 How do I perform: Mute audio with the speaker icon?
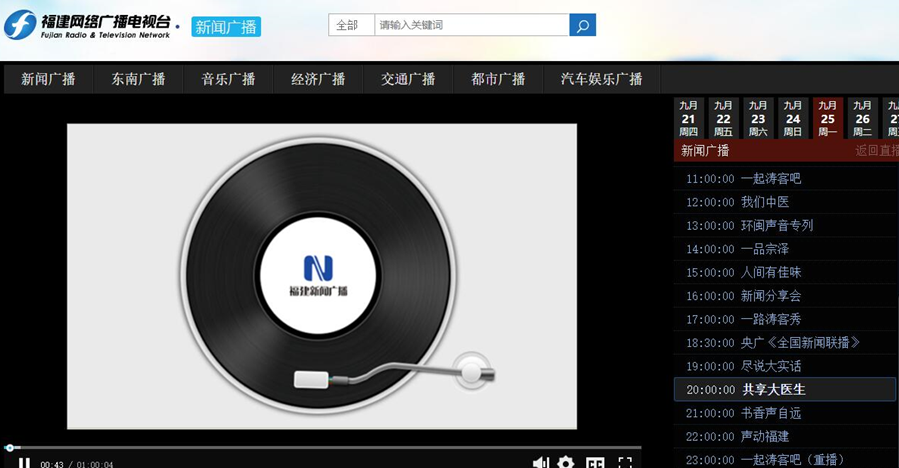[540, 463]
